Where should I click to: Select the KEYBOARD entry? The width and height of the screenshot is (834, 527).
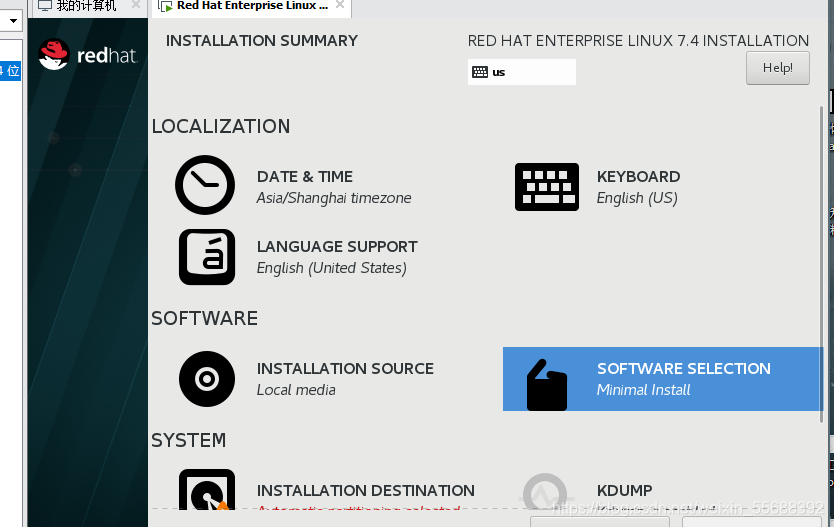pyautogui.click(x=638, y=177)
